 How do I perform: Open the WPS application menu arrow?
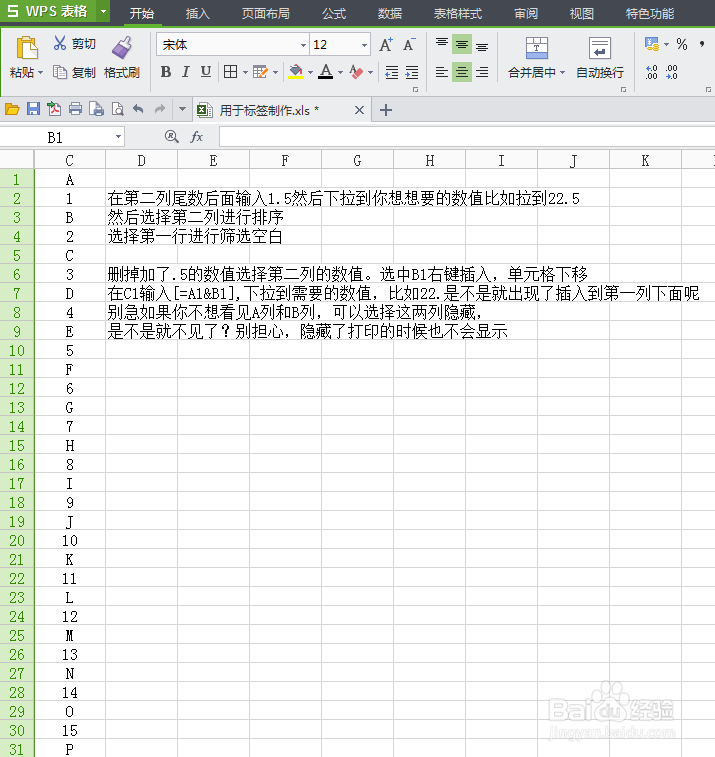[103, 11]
